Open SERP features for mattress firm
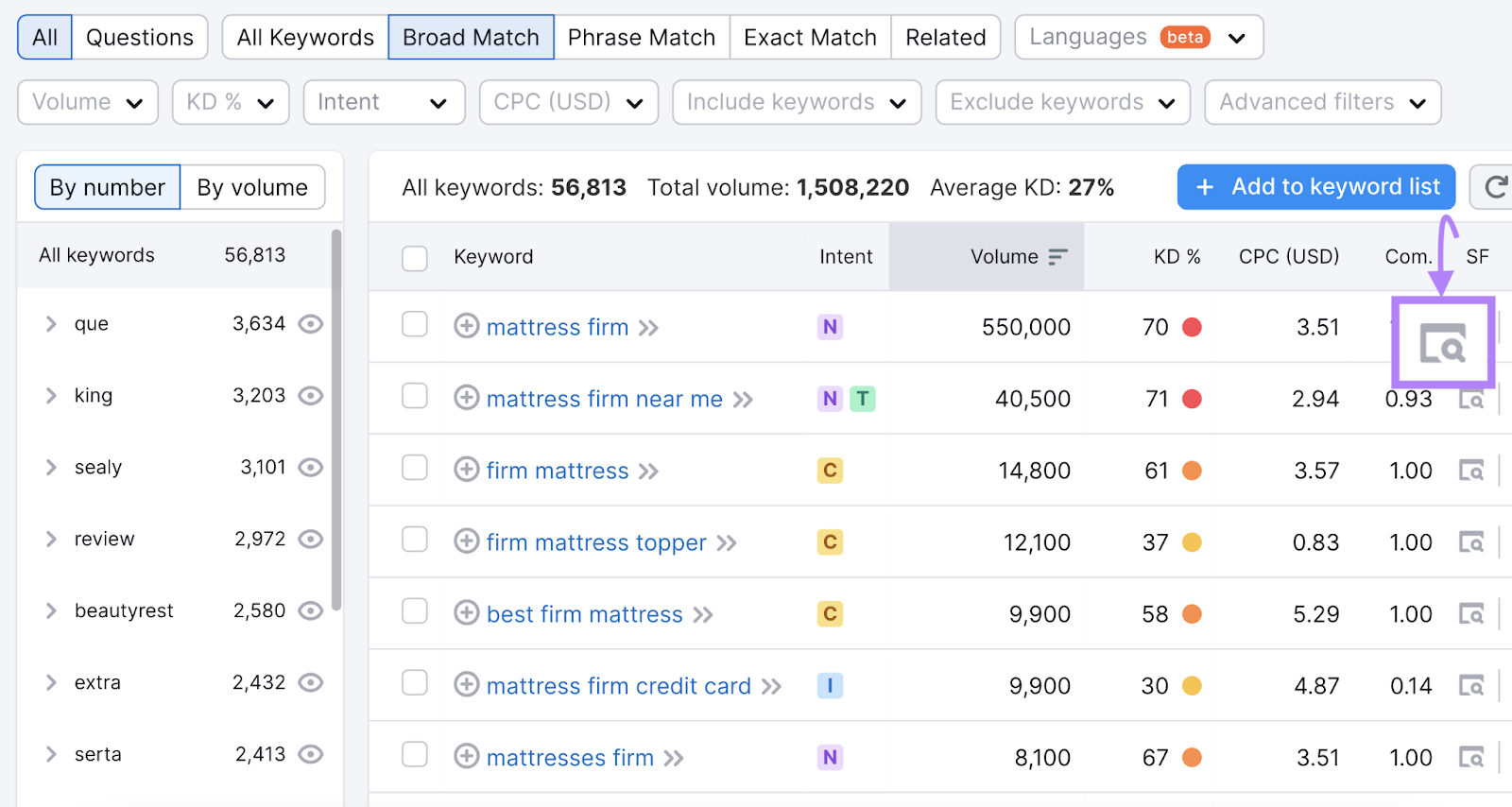Image resolution: width=1512 pixels, height=807 pixels. 1442,343
